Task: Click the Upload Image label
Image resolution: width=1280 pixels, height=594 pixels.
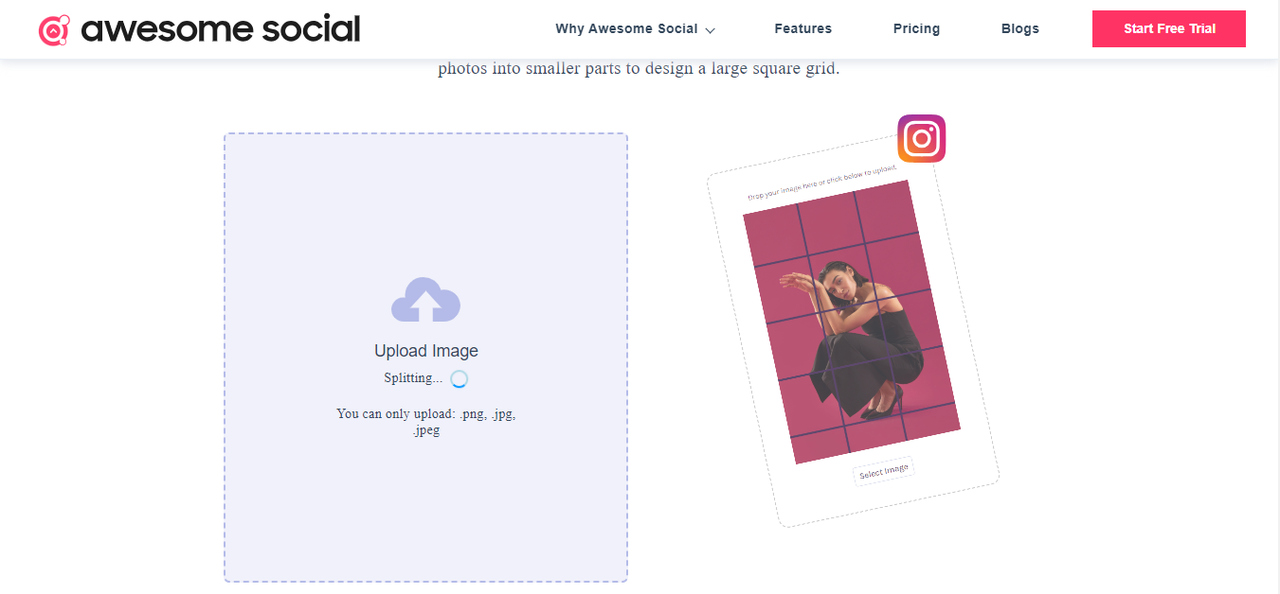Action: 426,351
